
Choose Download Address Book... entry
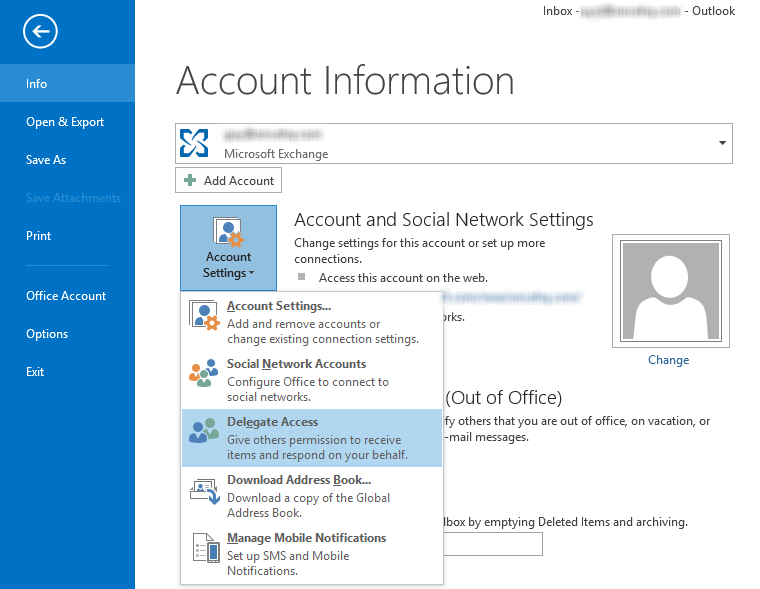point(312,496)
